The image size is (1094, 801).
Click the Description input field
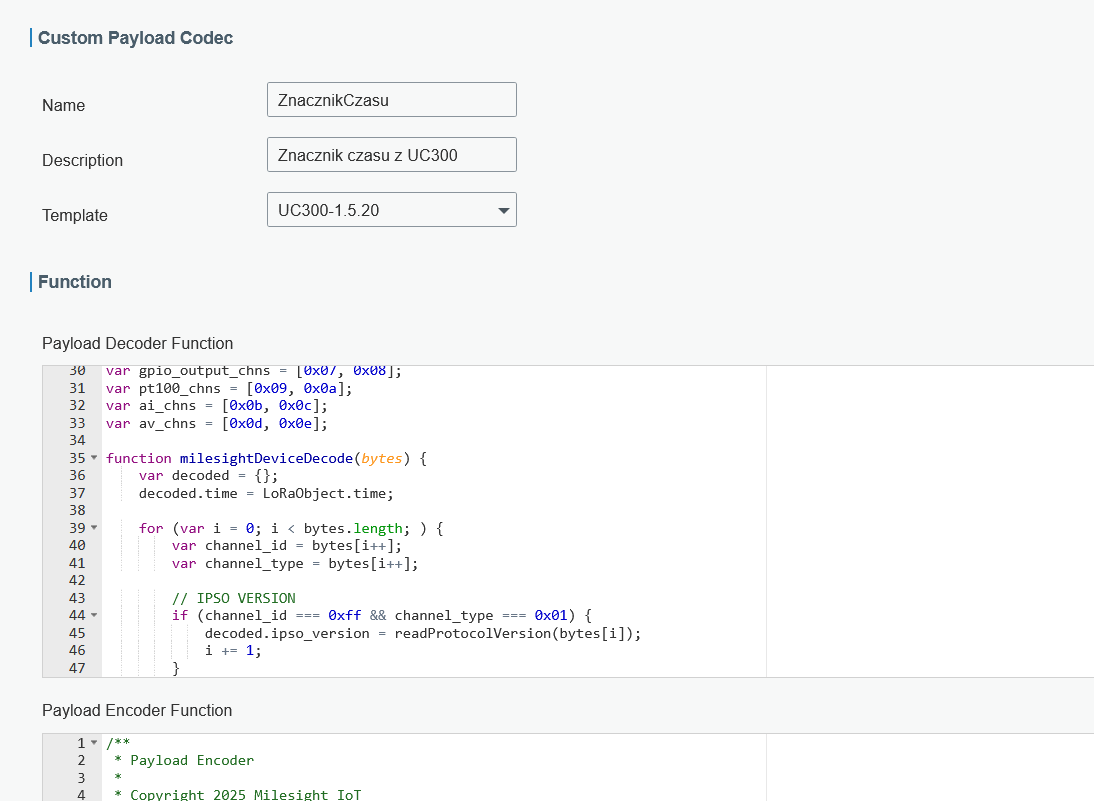click(391, 155)
